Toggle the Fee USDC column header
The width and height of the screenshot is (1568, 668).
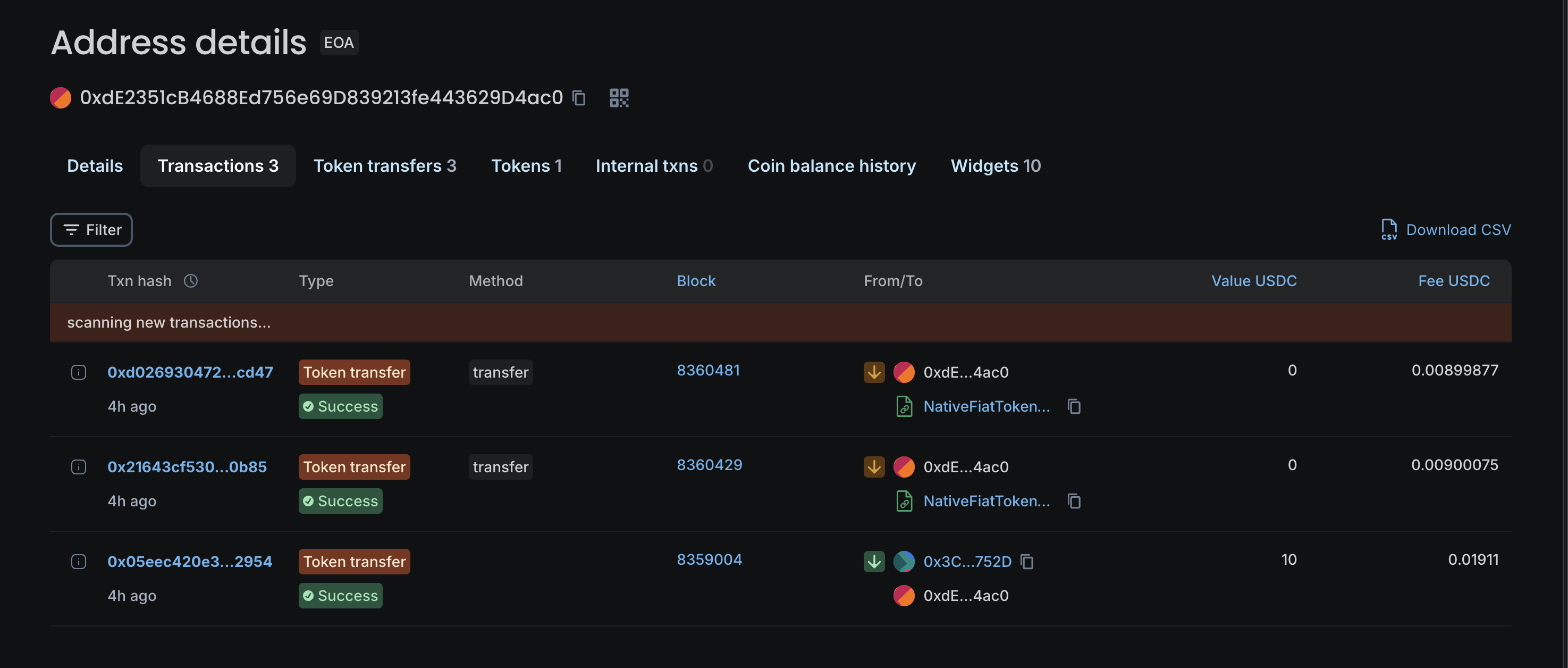[x=1454, y=281]
